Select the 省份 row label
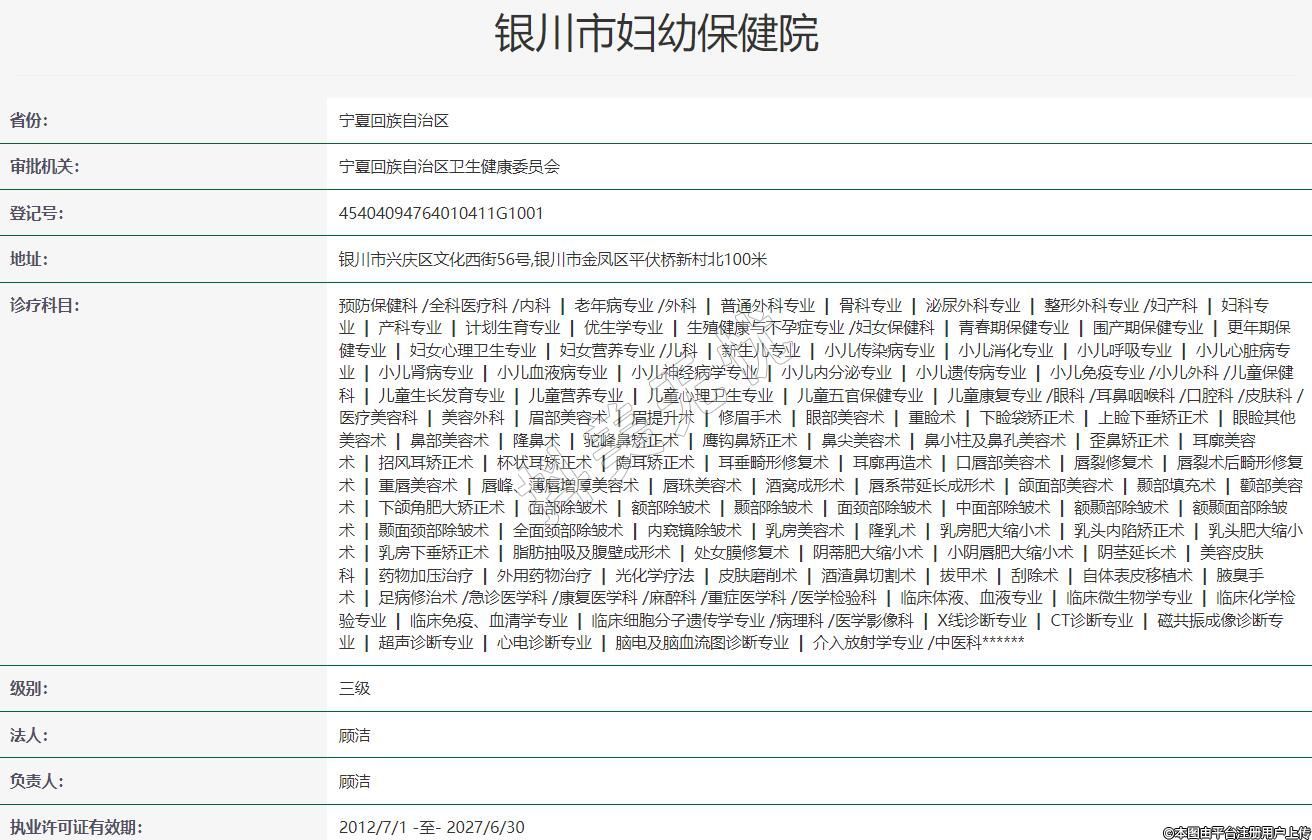This screenshot has height=840, width=1312. point(29,121)
